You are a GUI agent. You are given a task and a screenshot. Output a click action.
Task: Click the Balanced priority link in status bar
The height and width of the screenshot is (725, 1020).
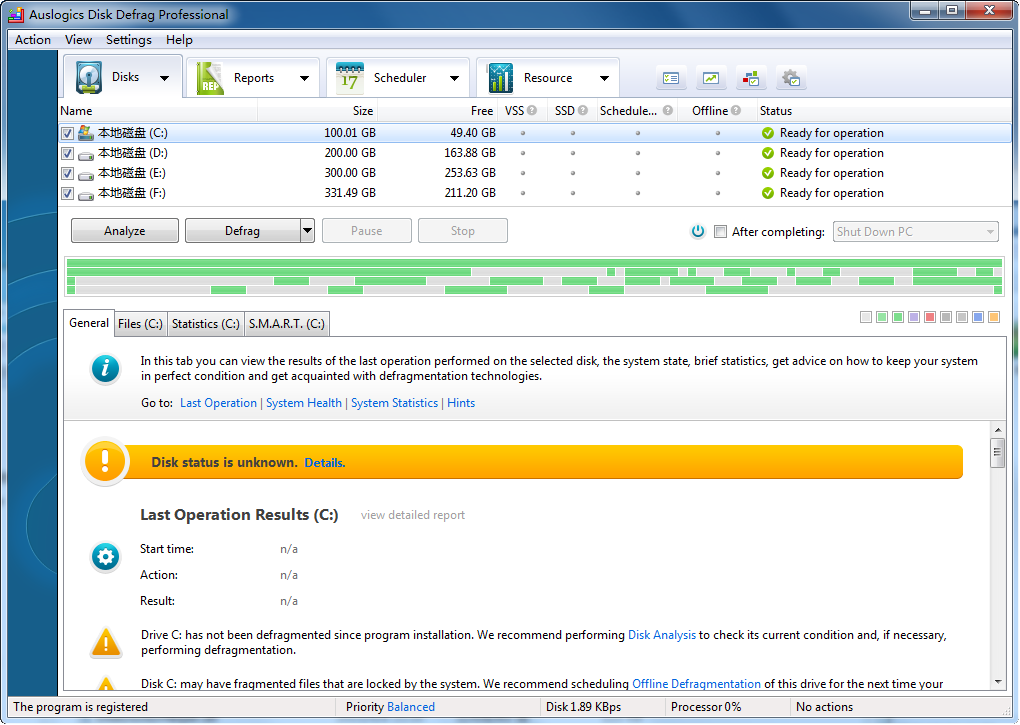tap(410, 707)
